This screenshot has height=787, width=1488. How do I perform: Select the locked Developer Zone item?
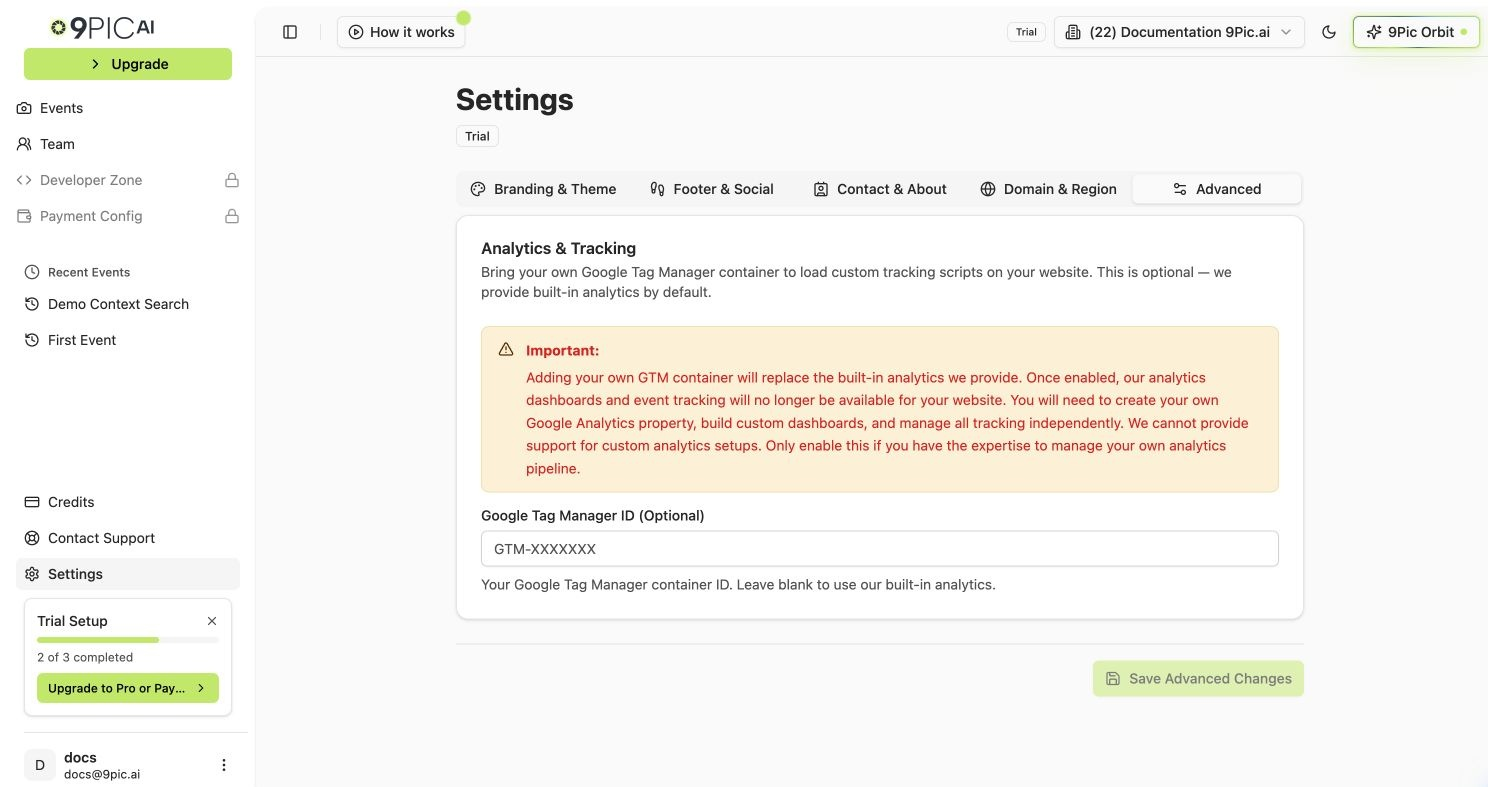tap(128, 180)
